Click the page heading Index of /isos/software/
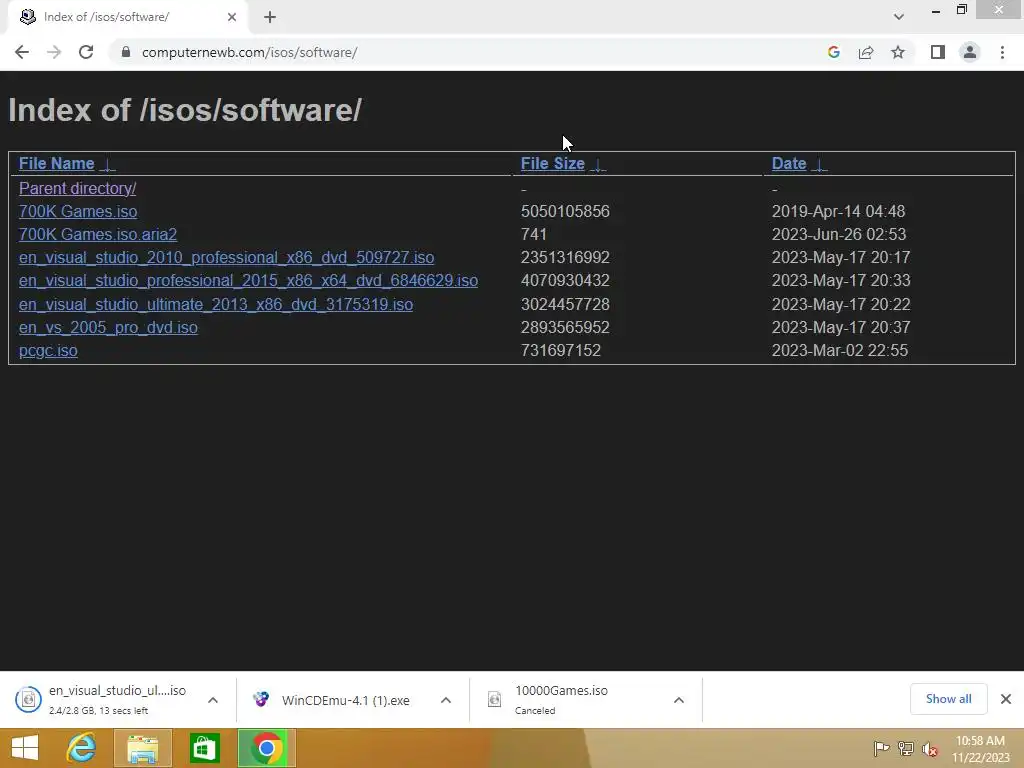Viewport: 1024px width, 768px height. (185, 110)
